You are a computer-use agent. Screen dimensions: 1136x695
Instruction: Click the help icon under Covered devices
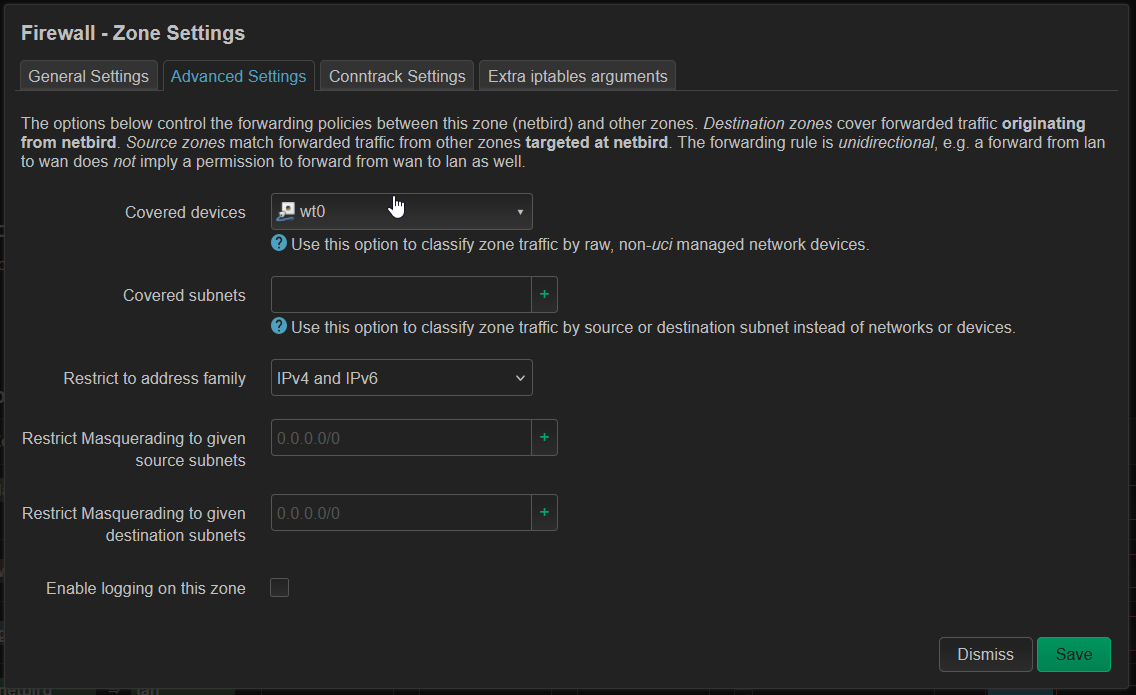(x=279, y=244)
